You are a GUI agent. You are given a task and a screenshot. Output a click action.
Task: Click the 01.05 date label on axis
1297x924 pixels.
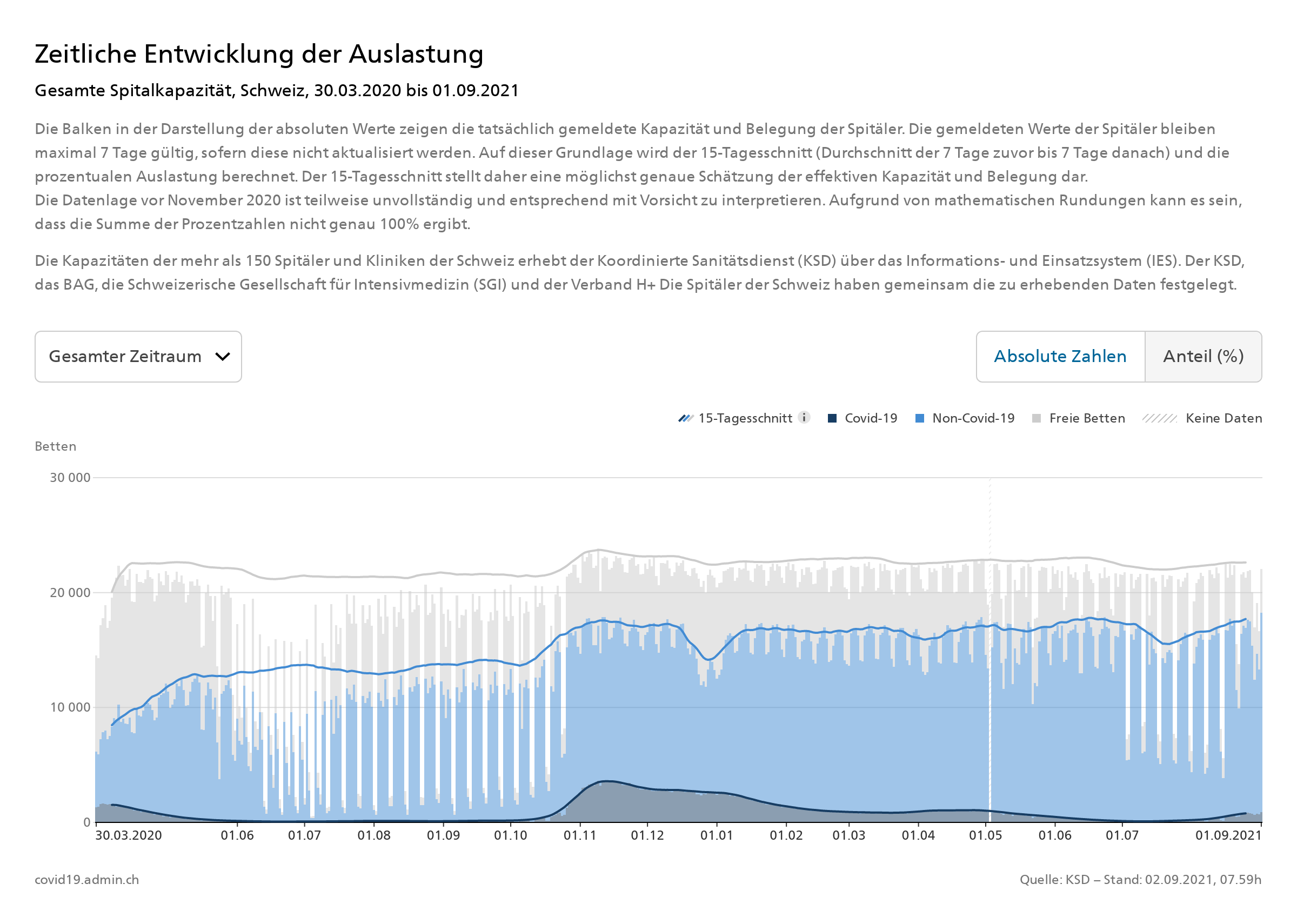[985, 835]
